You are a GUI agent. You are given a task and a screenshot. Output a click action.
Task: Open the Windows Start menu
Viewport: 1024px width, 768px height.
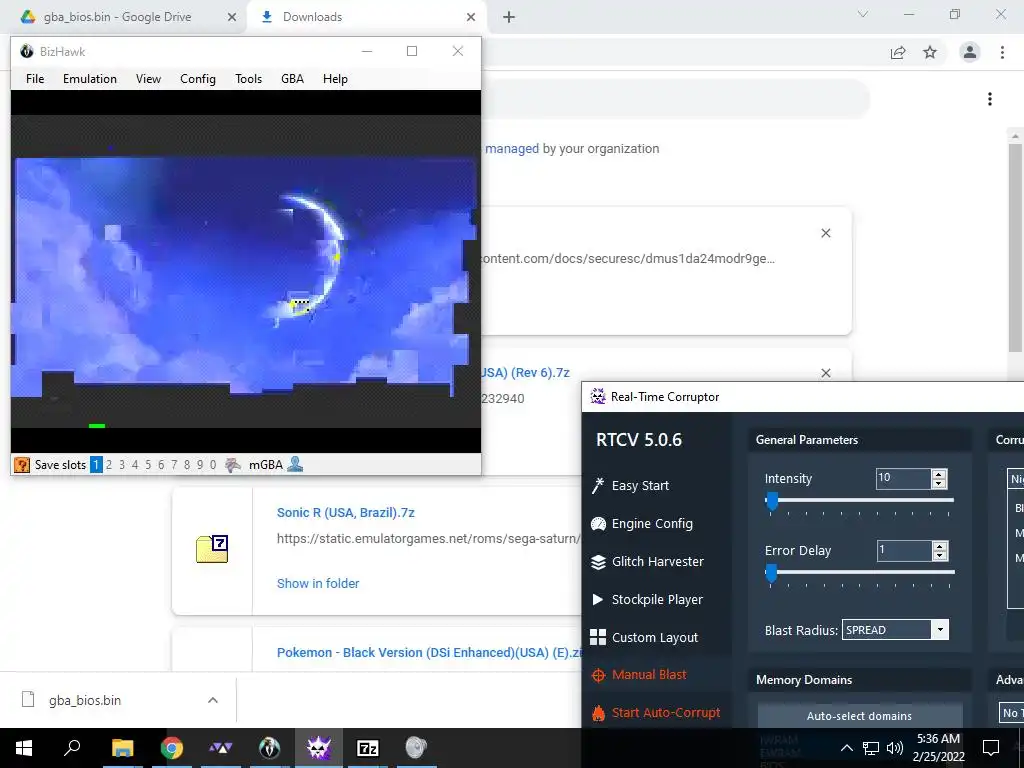click(24, 748)
